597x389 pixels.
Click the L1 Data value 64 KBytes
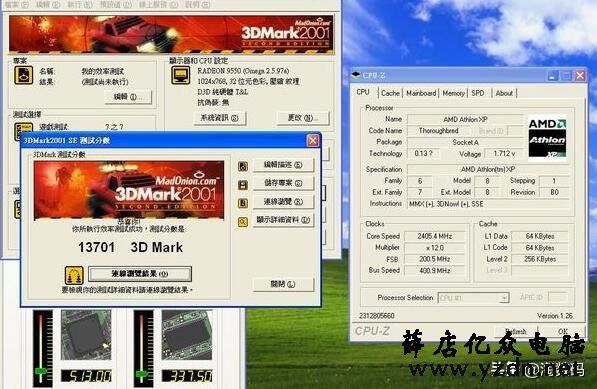pos(540,236)
